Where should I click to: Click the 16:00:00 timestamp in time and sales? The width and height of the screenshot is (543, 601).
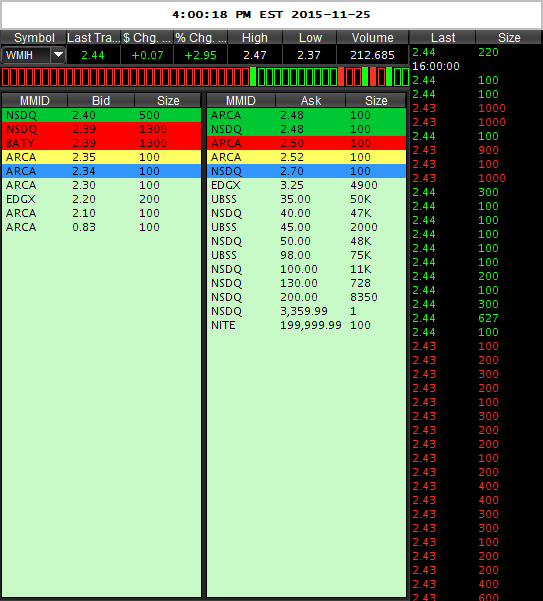click(436, 66)
